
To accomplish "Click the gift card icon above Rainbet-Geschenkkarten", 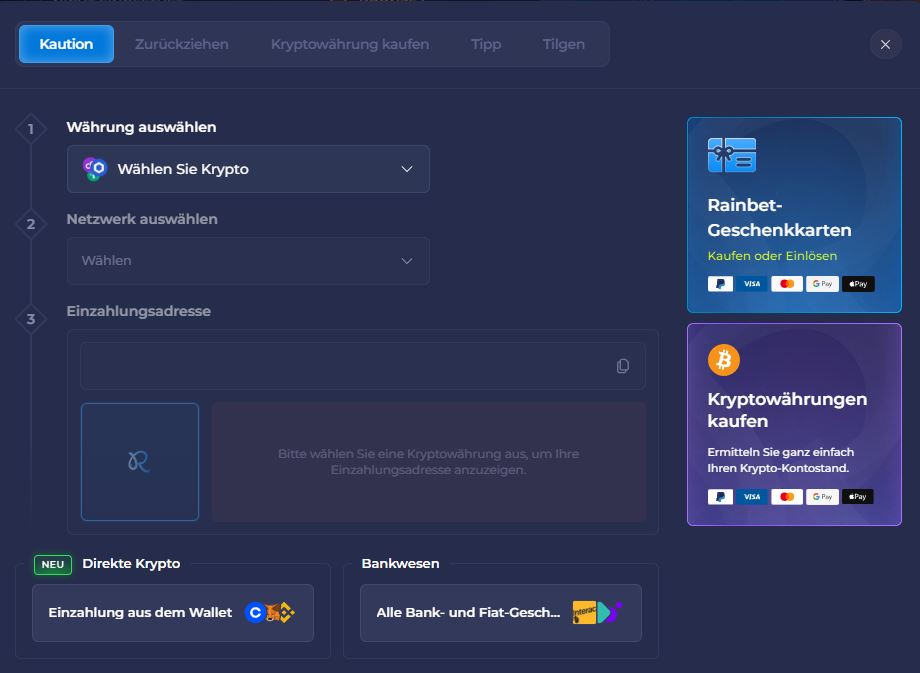I will [731, 155].
